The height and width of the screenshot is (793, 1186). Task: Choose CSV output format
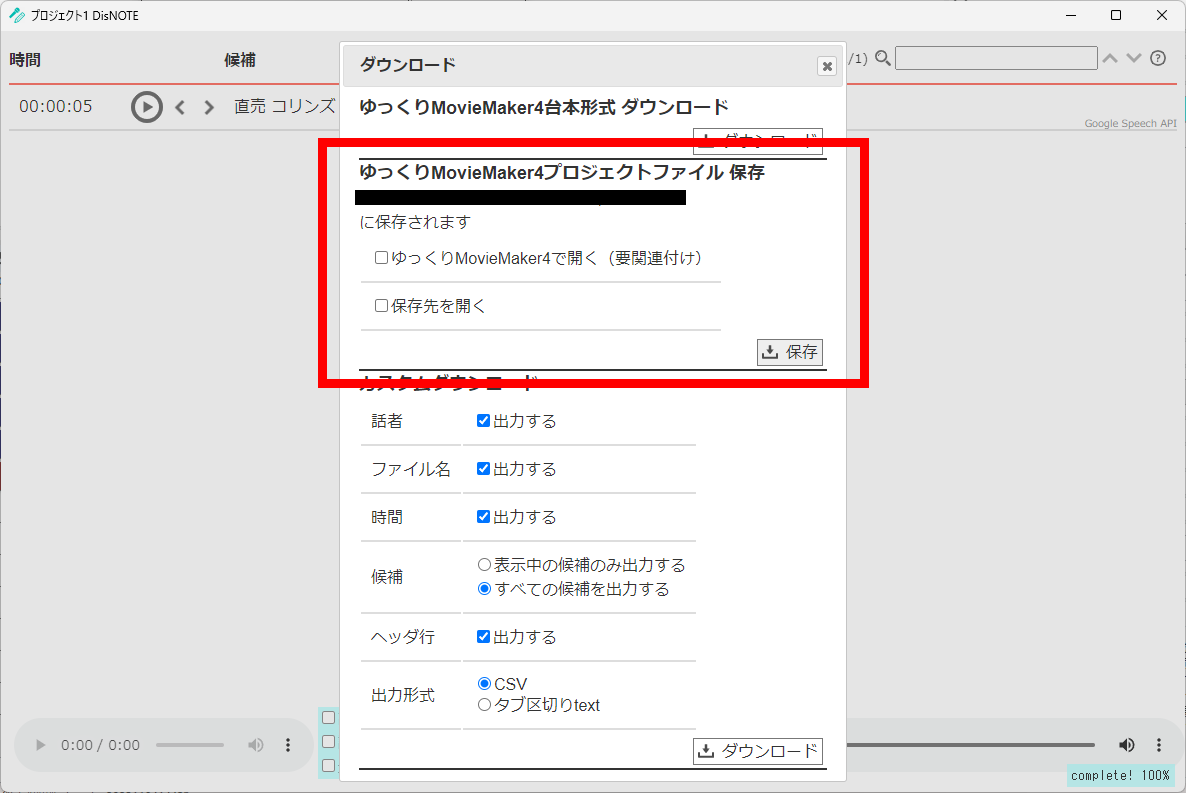(484, 683)
